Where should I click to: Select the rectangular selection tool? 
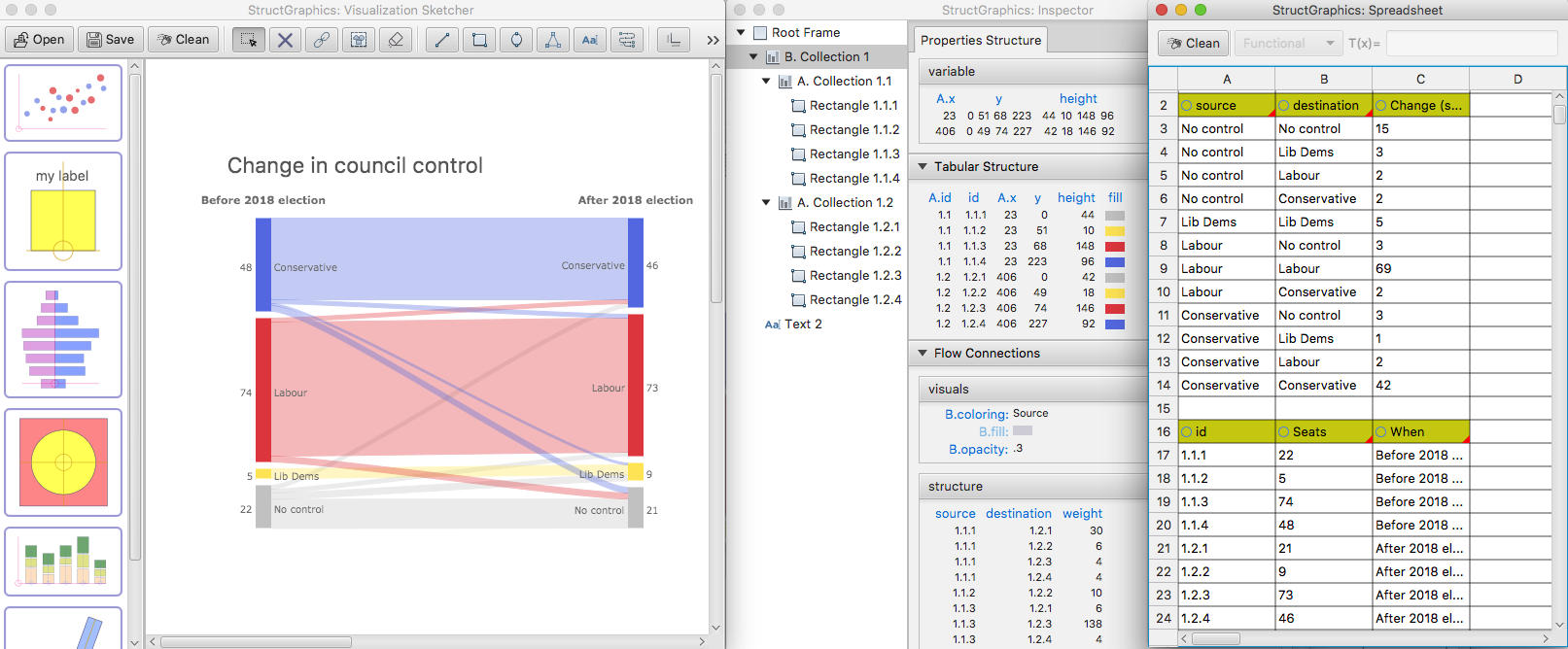click(x=249, y=40)
